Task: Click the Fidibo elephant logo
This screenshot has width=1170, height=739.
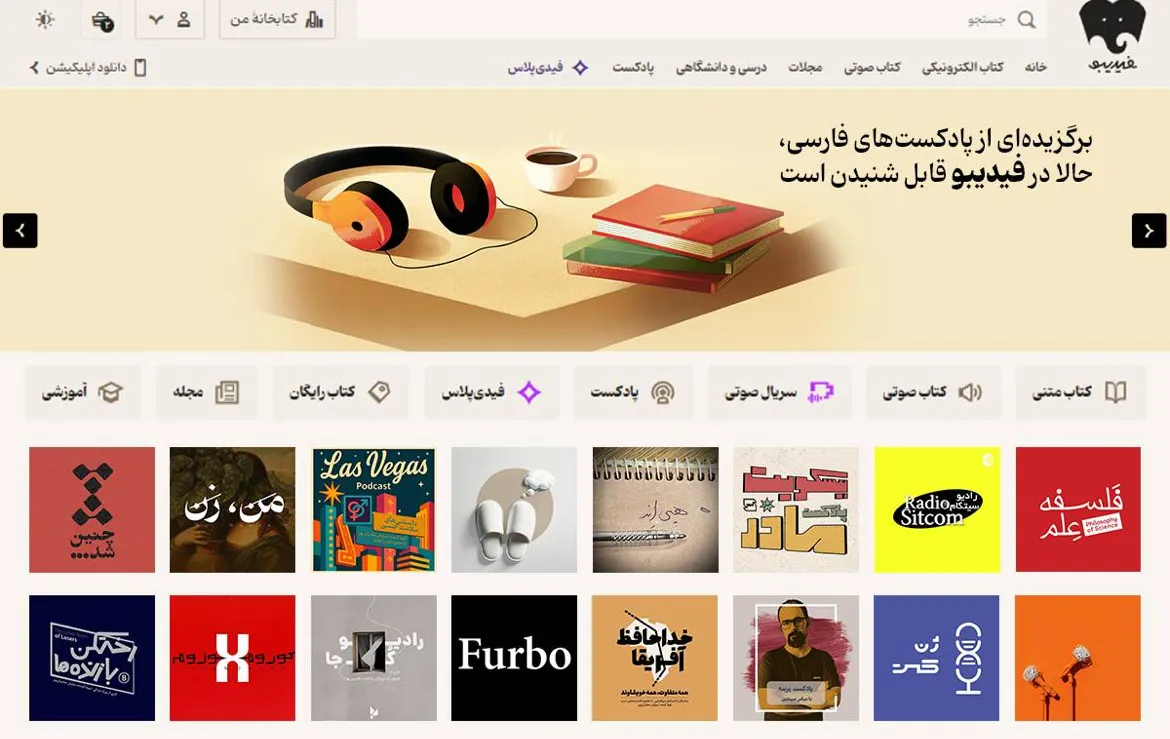Action: coord(1112,37)
